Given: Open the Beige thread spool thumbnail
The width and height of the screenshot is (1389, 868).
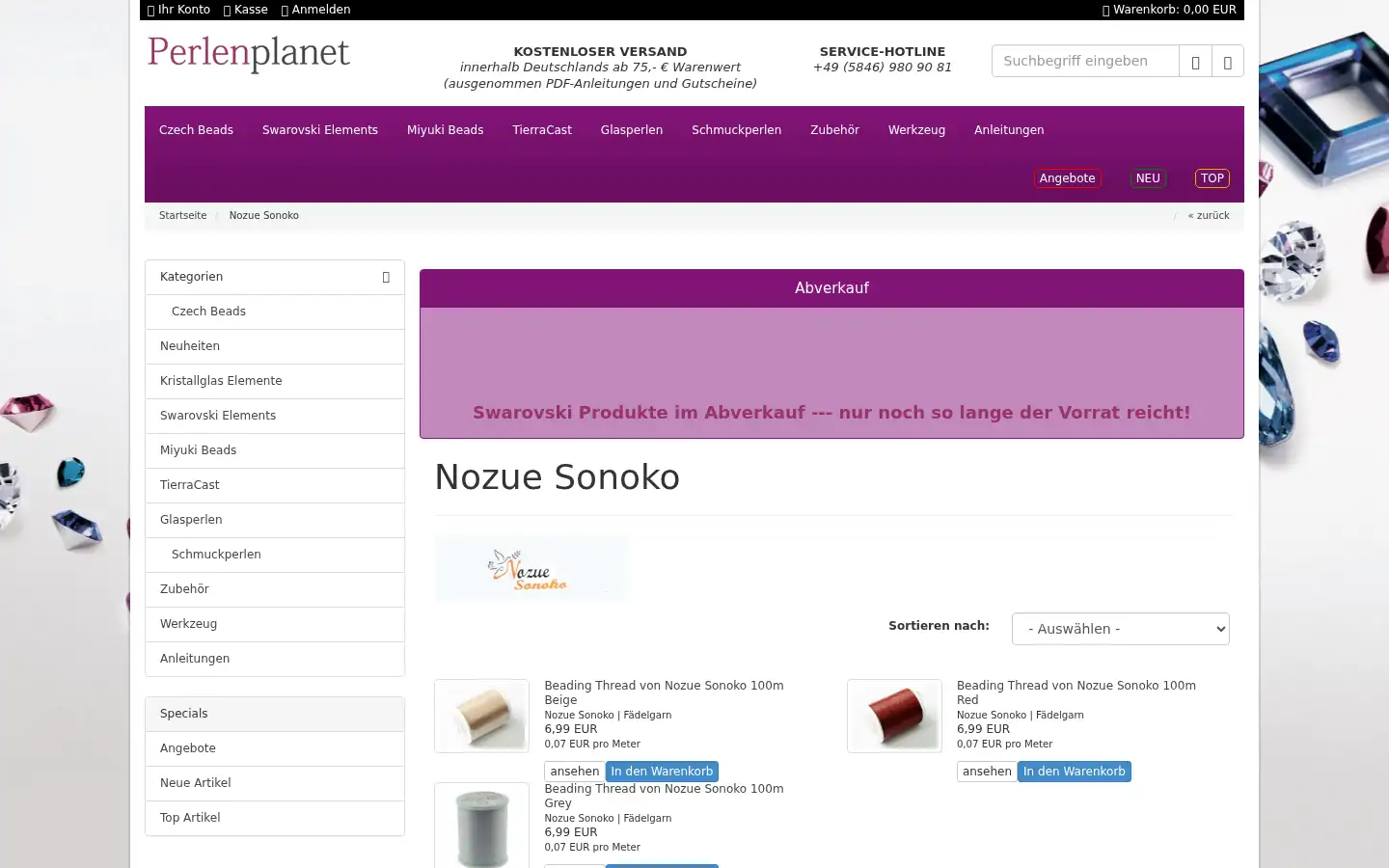Looking at the screenshot, I should [481, 716].
